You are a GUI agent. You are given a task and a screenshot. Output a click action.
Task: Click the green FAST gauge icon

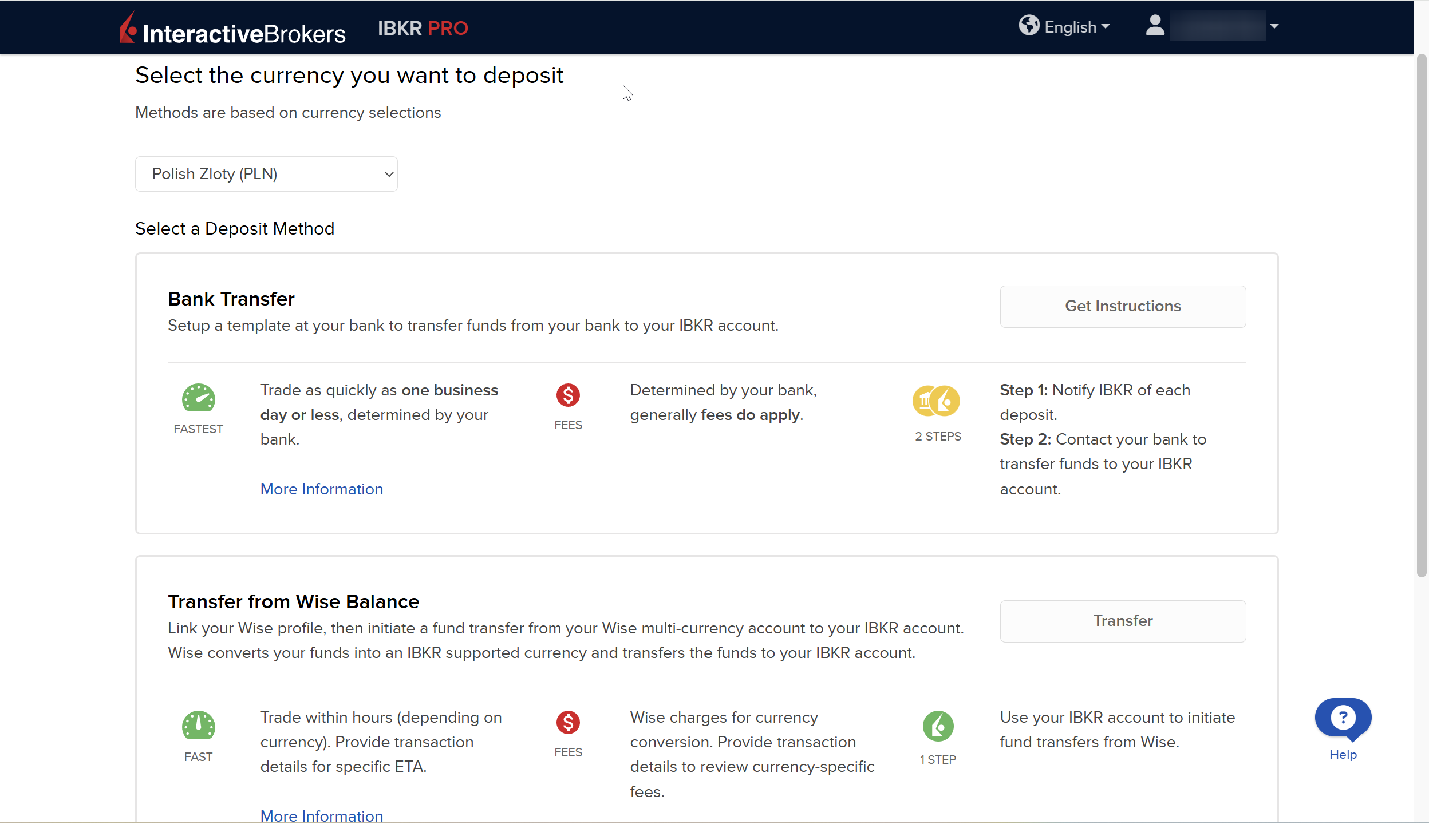click(198, 726)
